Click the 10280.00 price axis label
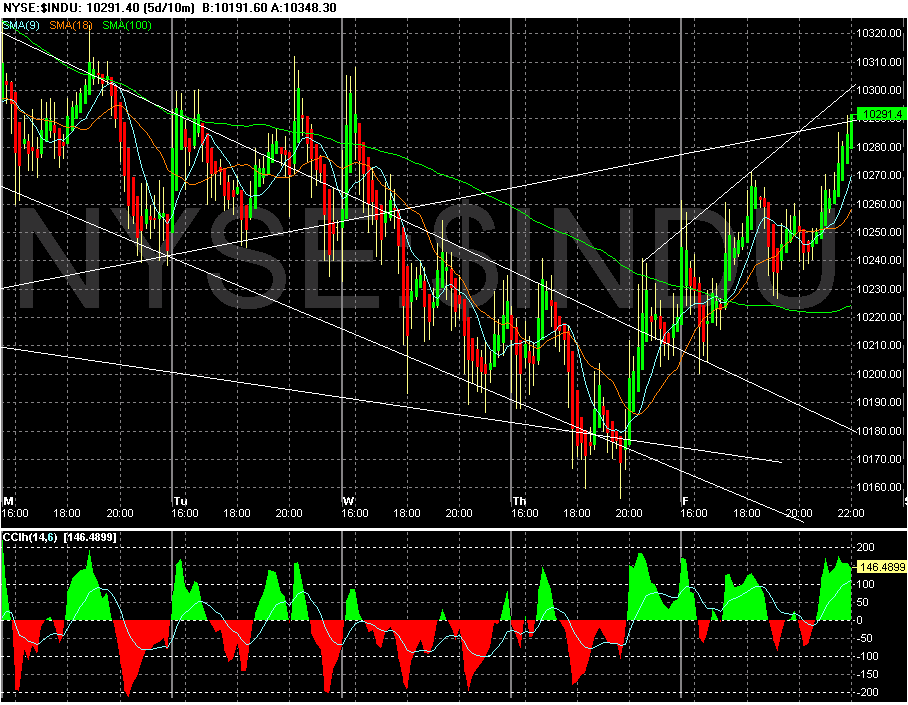Viewport: 908px width, 705px height. (x=879, y=147)
